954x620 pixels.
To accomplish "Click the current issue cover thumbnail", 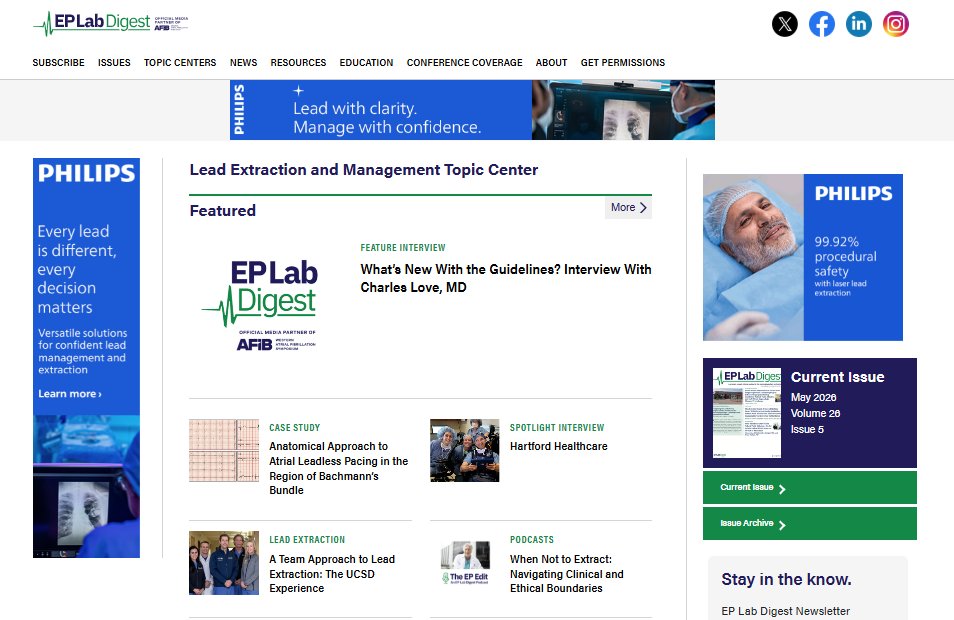I will (x=747, y=413).
